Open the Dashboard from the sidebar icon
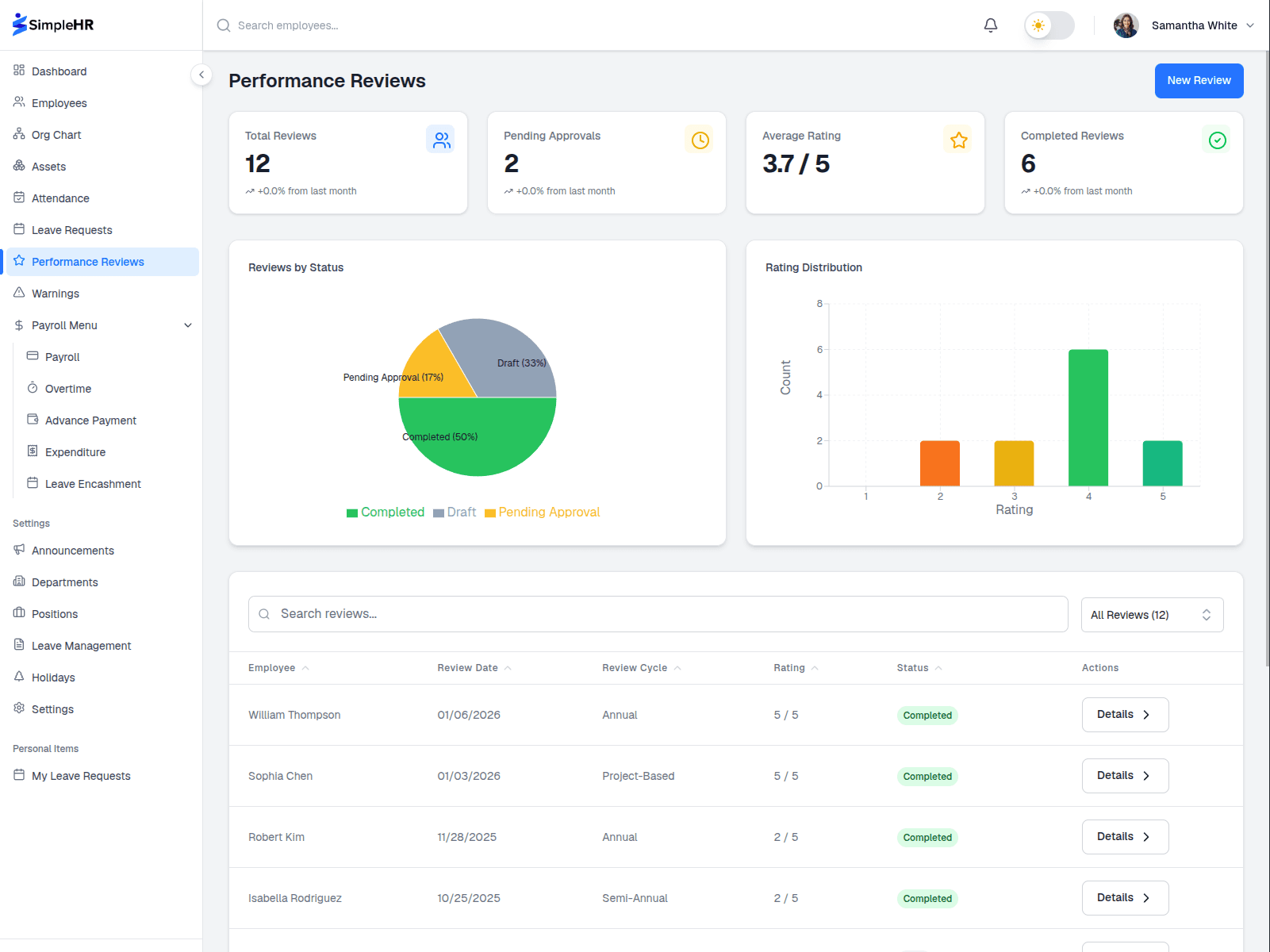 (19, 71)
